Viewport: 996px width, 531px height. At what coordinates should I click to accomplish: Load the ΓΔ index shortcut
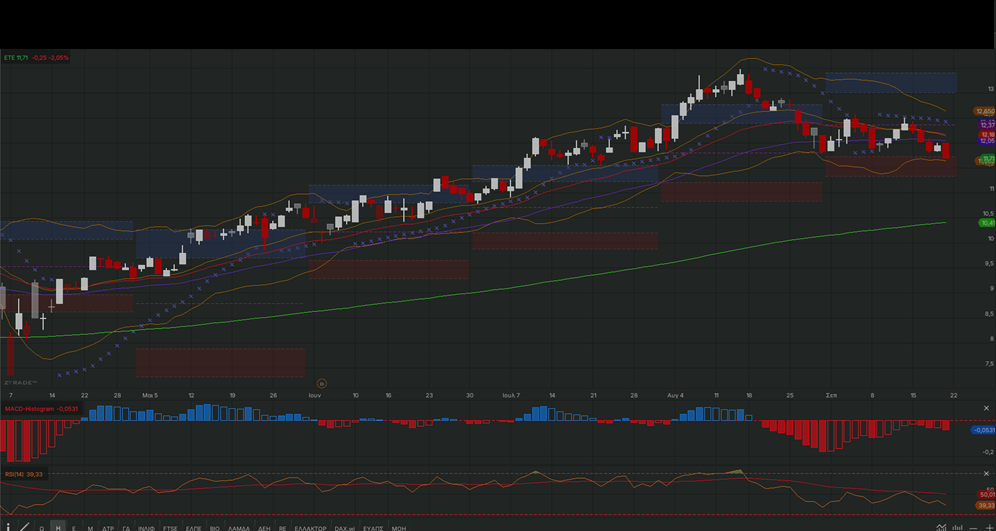126,528
